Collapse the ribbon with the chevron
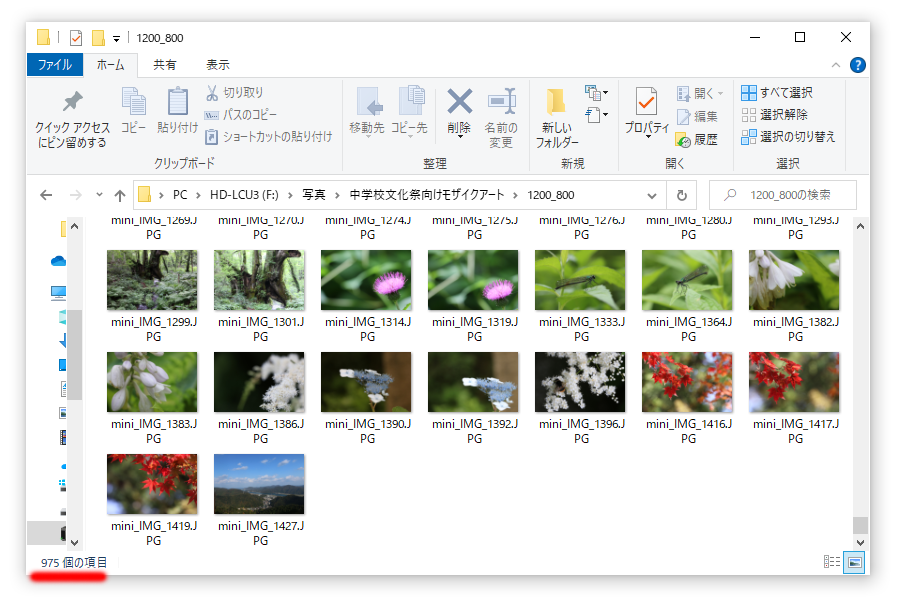The width and height of the screenshot is (900, 600). (836, 65)
